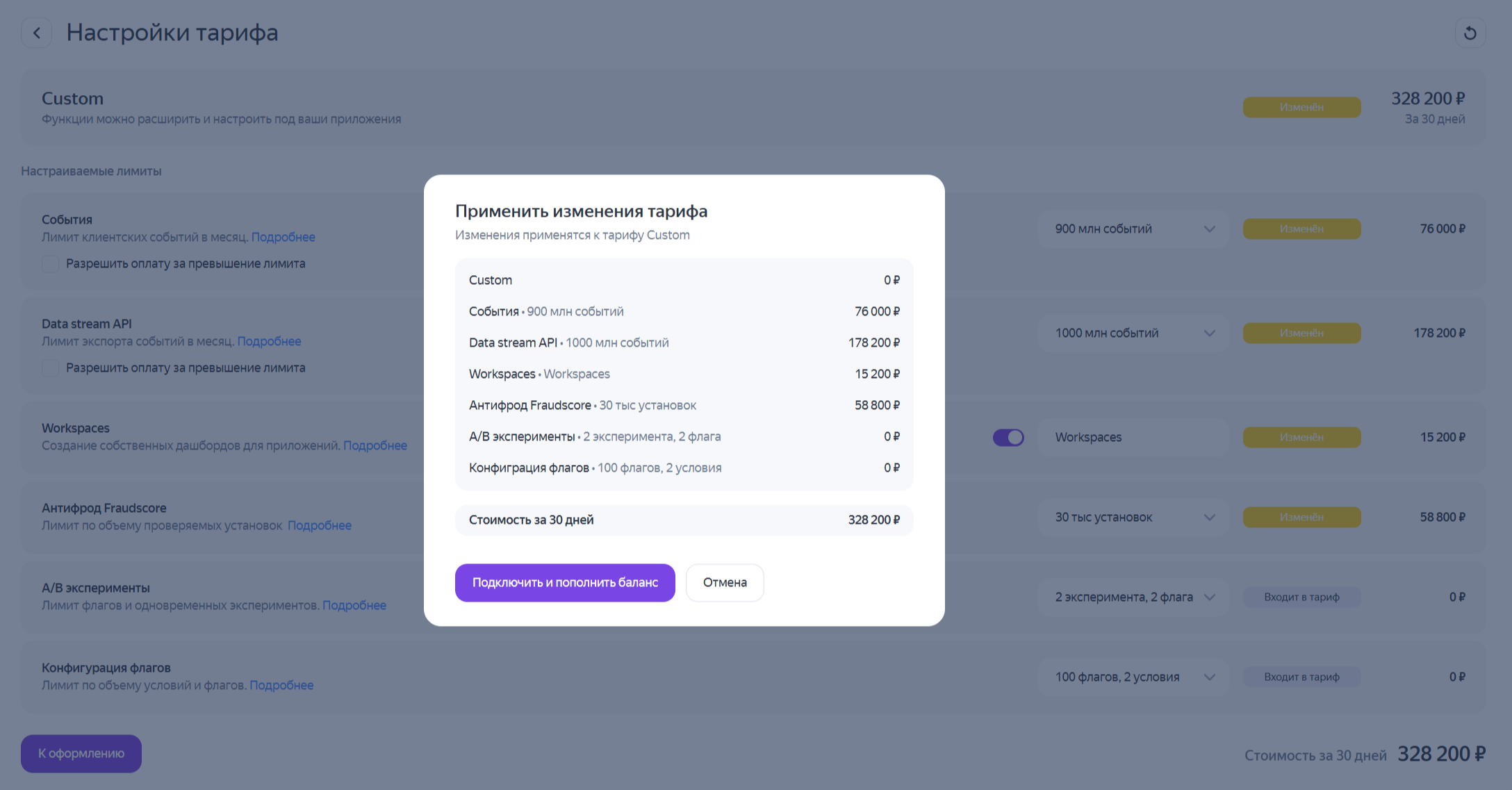Click Подробнее link for Конфигурация флагов
Screen dimensions: 1512x790
pos(281,686)
